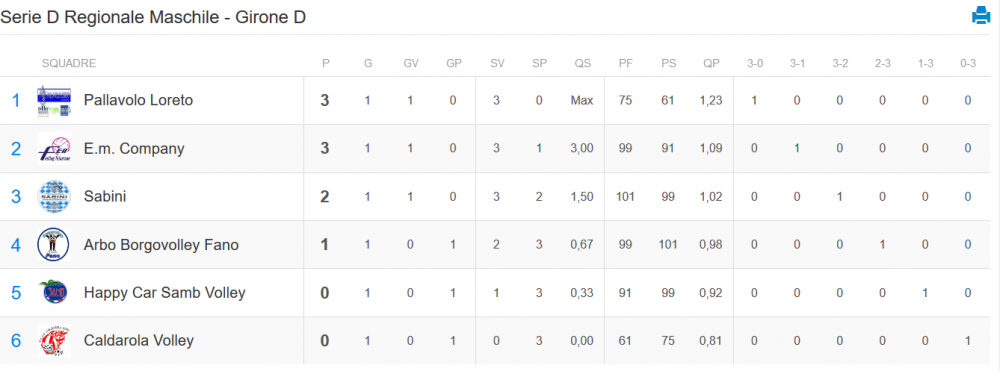The height and width of the screenshot is (371, 1000).
Task: Select the Sabini team crest
Action: pyautogui.click(x=54, y=196)
